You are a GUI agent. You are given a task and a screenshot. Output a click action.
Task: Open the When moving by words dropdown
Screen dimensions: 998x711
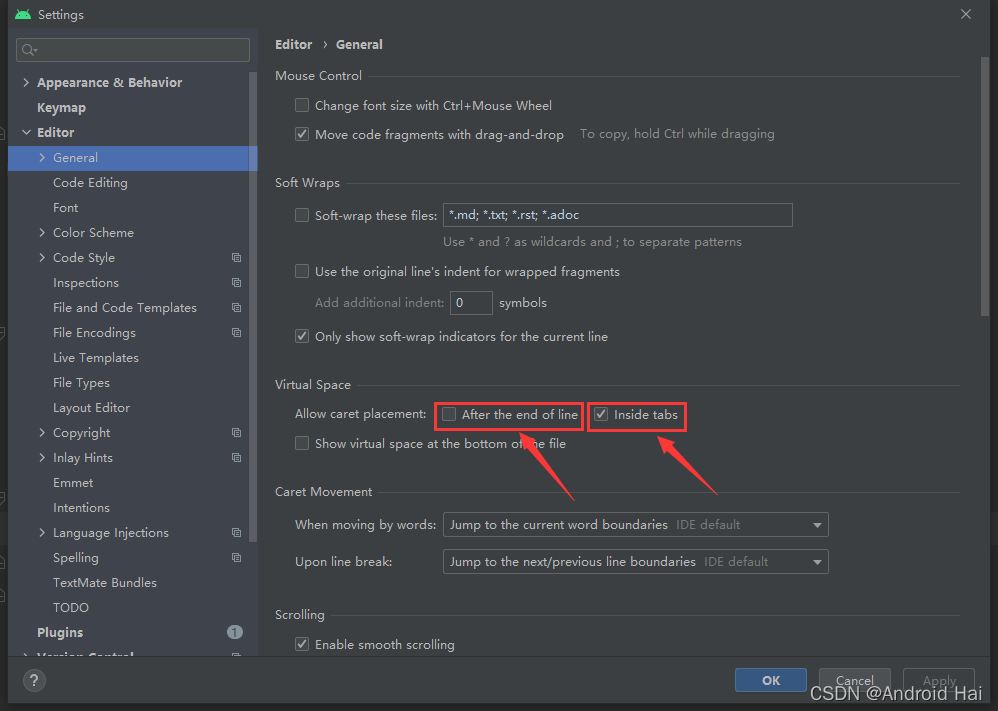(x=635, y=524)
